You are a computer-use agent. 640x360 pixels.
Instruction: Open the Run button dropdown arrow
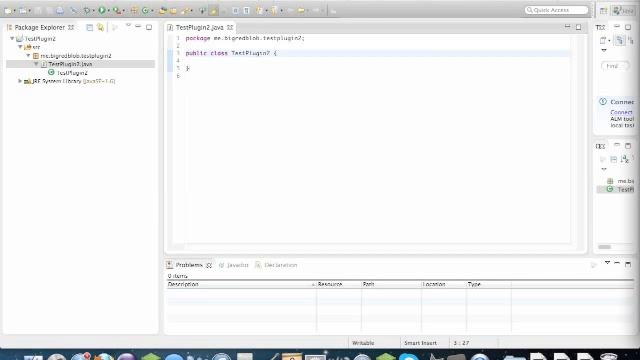click(x=109, y=11)
